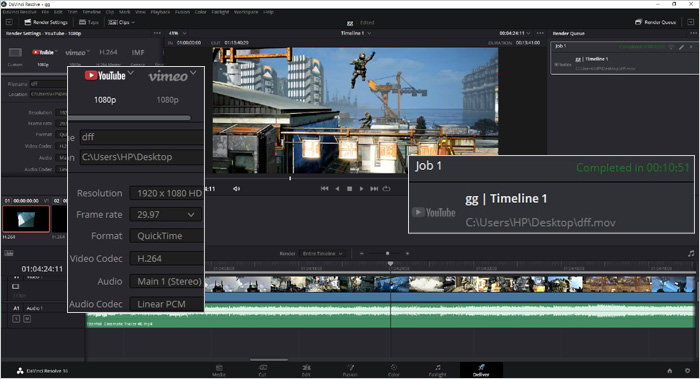Mute the Audio 1 track

(x=27, y=319)
